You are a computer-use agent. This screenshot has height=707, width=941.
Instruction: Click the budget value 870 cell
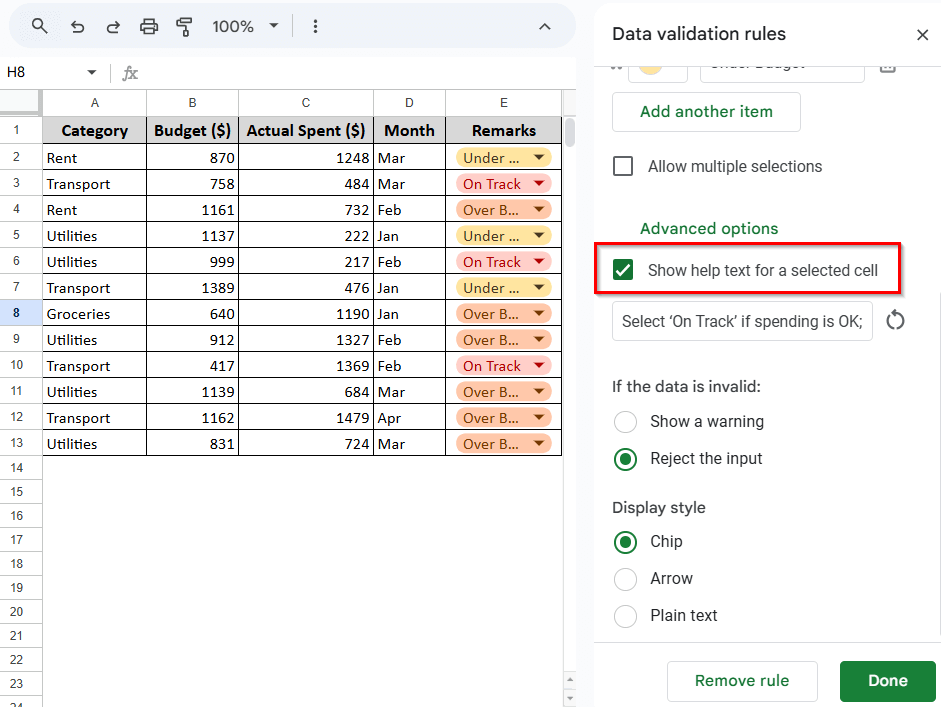point(192,158)
